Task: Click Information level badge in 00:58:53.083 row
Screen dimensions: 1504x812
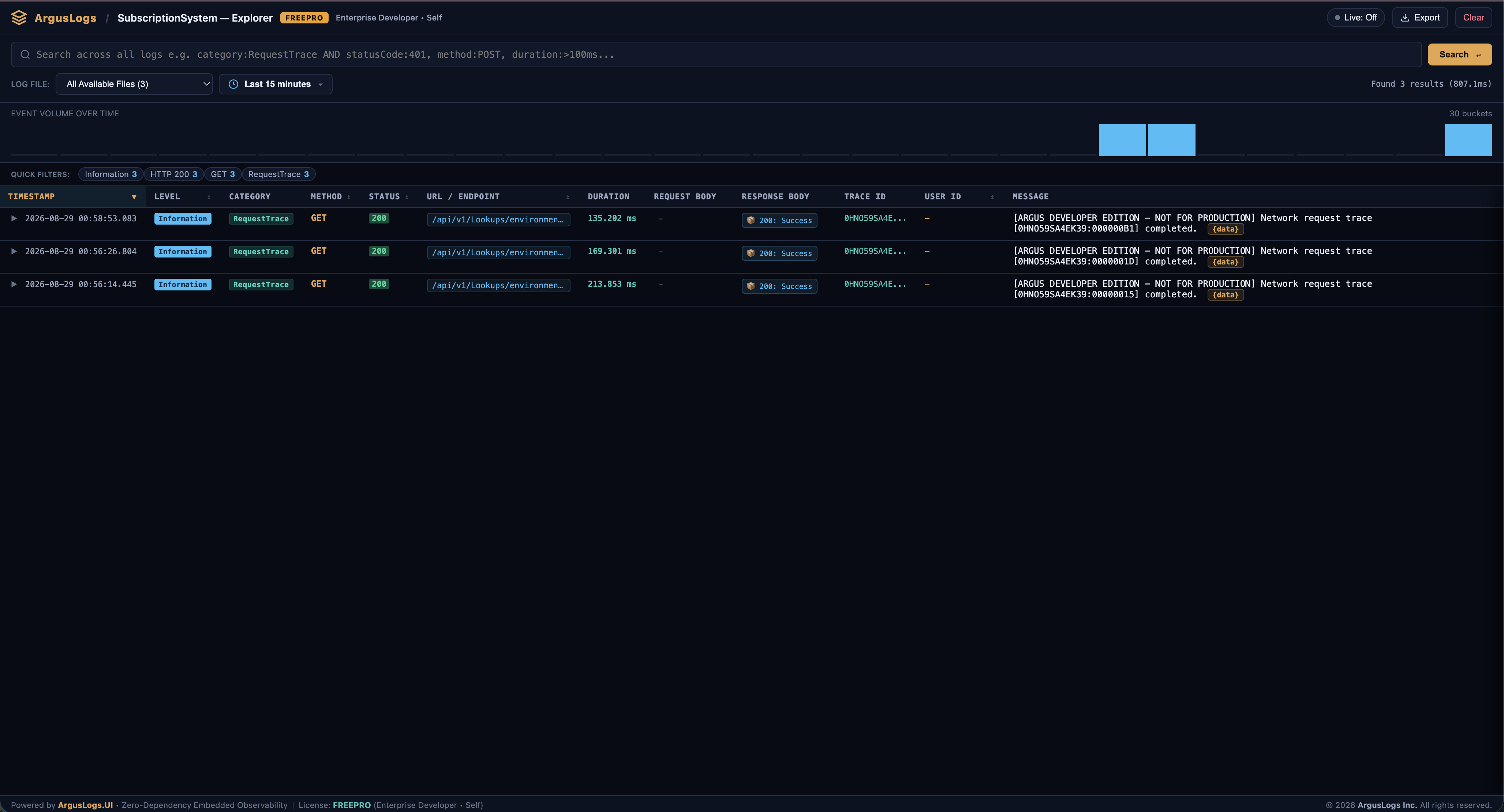Action: (x=183, y=219)
